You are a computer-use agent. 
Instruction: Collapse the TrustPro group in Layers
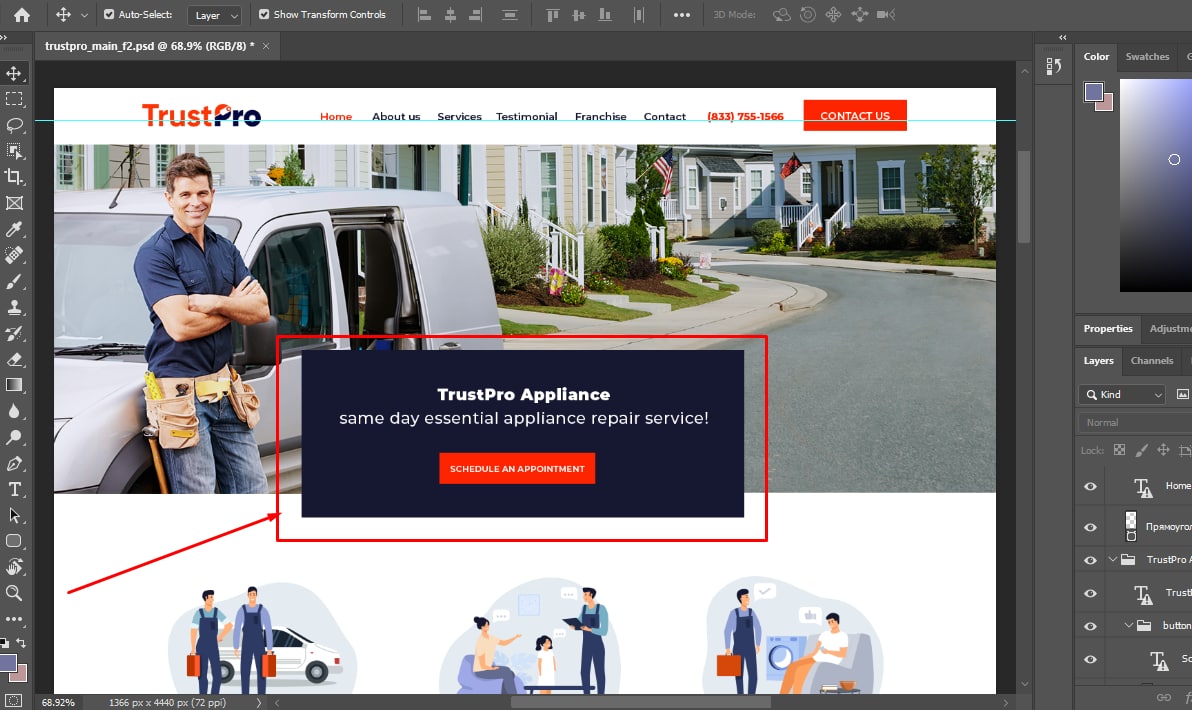pos(1113,559)
